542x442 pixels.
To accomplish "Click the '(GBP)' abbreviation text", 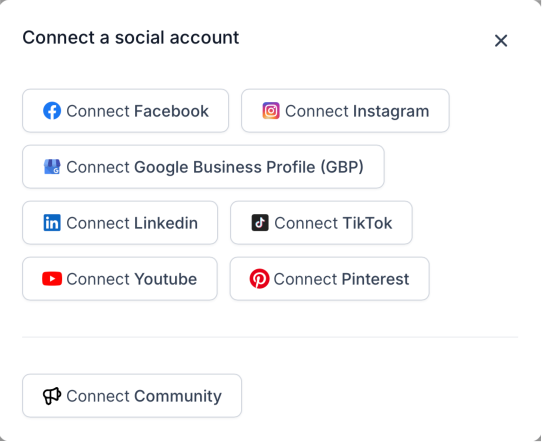I will click(x=342, y=168).
